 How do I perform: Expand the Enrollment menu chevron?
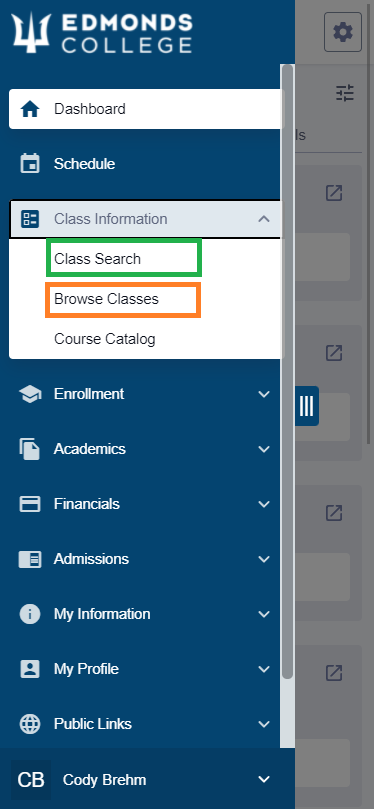click(x=264, y=395)
